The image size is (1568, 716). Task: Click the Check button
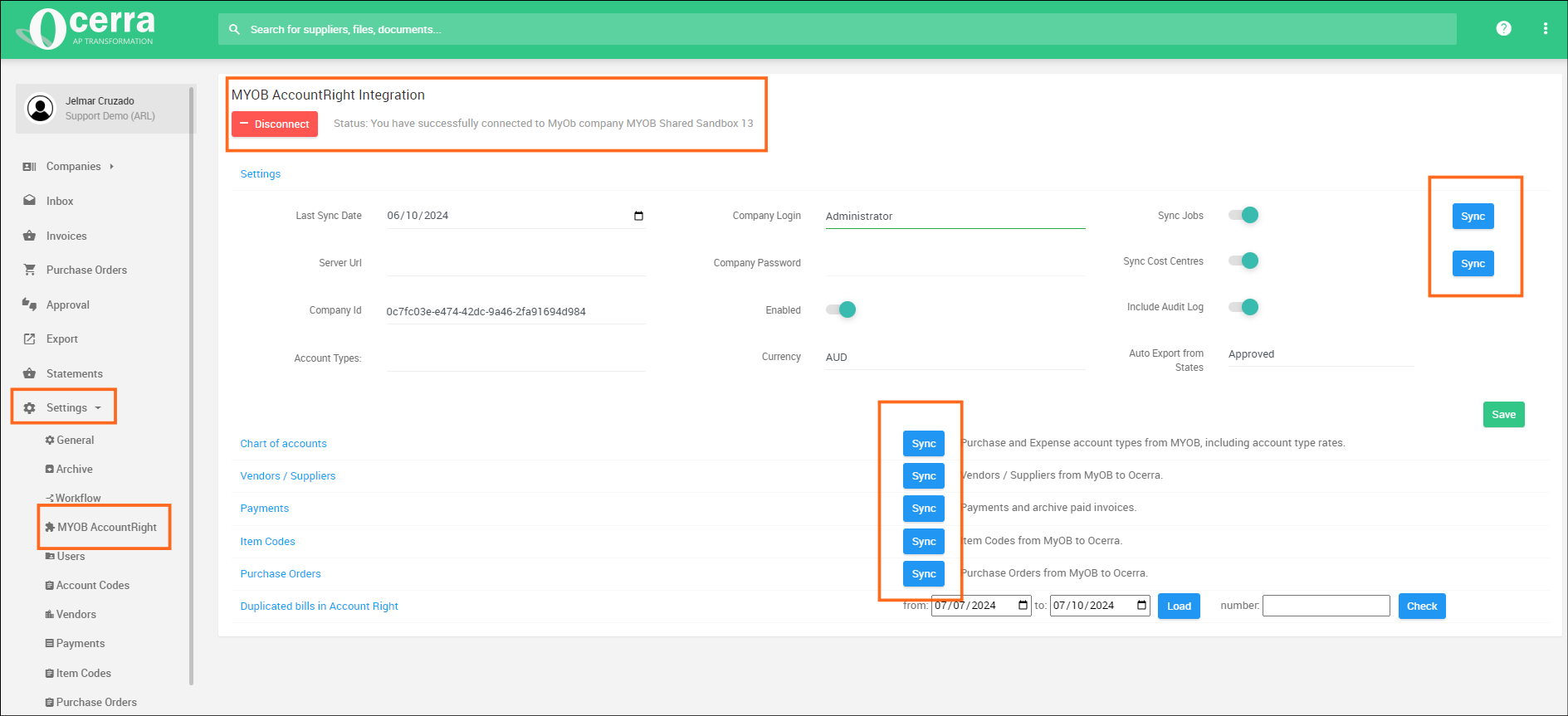click(x=1422, y=606)
